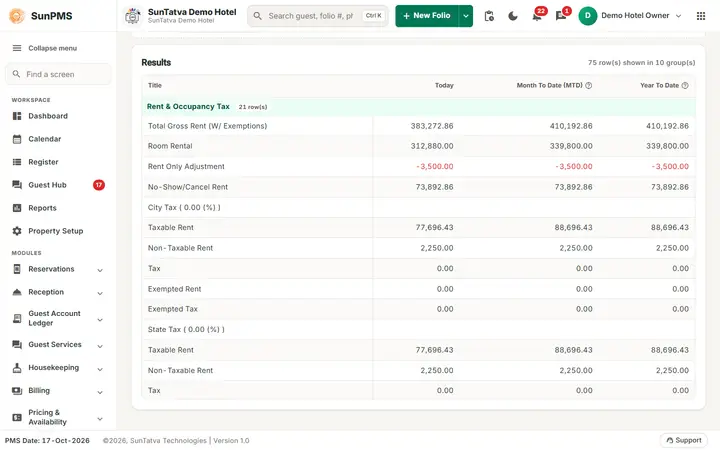Open Property Setup in the sidebar
Image resolution: width=720 pixels, height=450 pixels.
tap(58, 231)
